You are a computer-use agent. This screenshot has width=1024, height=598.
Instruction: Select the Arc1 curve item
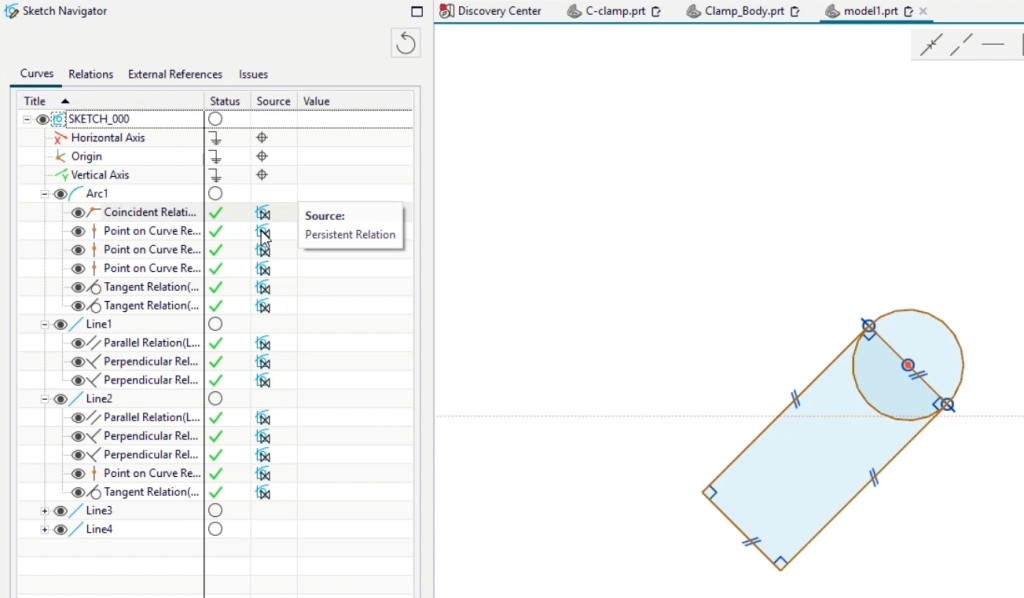[x=97, y=194]
